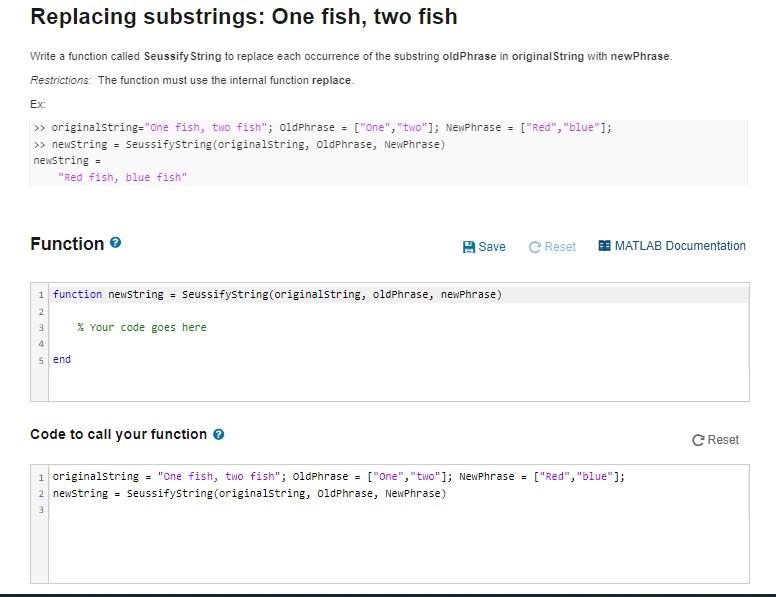776x597 pixels.
Task: Click Reset arrow icon in call-code section
Action: tap(698, 440)
